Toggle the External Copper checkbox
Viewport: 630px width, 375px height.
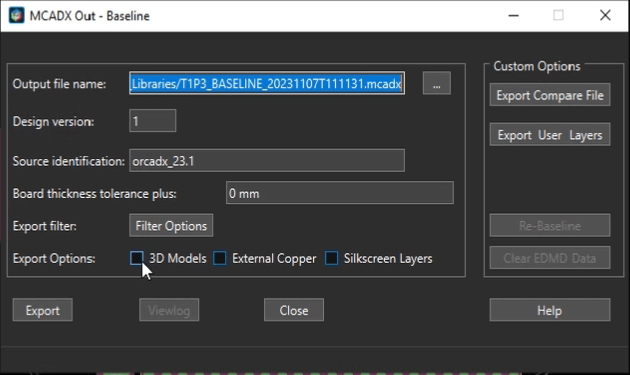[220, 258]
